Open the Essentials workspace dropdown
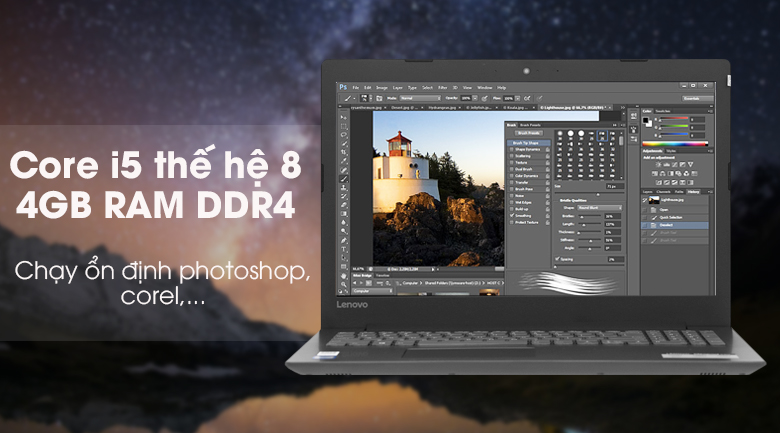 (x=697, y=98)
